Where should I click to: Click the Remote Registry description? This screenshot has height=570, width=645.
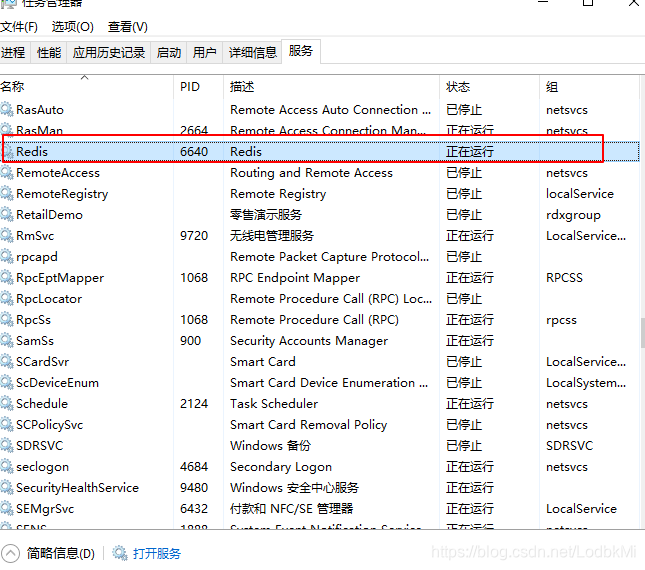pyautogui.click(x=278, y=194)
